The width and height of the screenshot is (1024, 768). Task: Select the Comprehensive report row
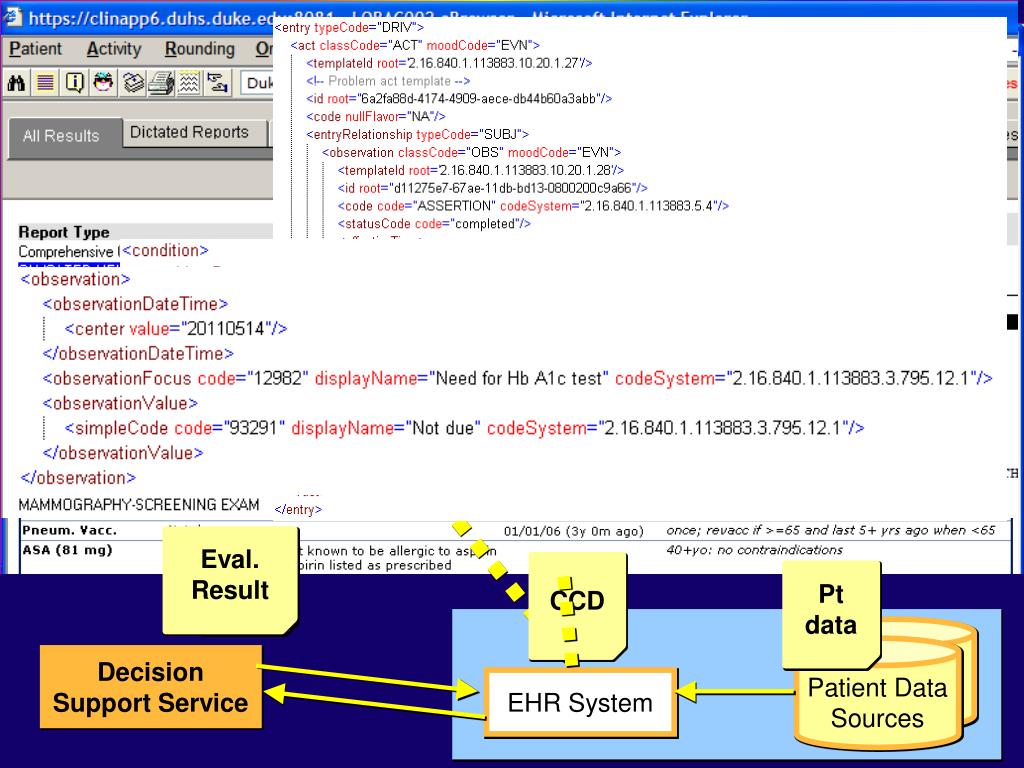[x=69, y=251]
